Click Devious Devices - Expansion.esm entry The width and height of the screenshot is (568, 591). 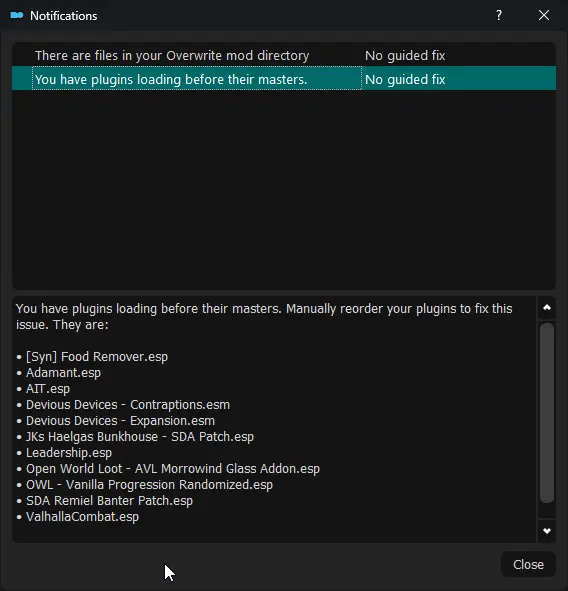120,421
